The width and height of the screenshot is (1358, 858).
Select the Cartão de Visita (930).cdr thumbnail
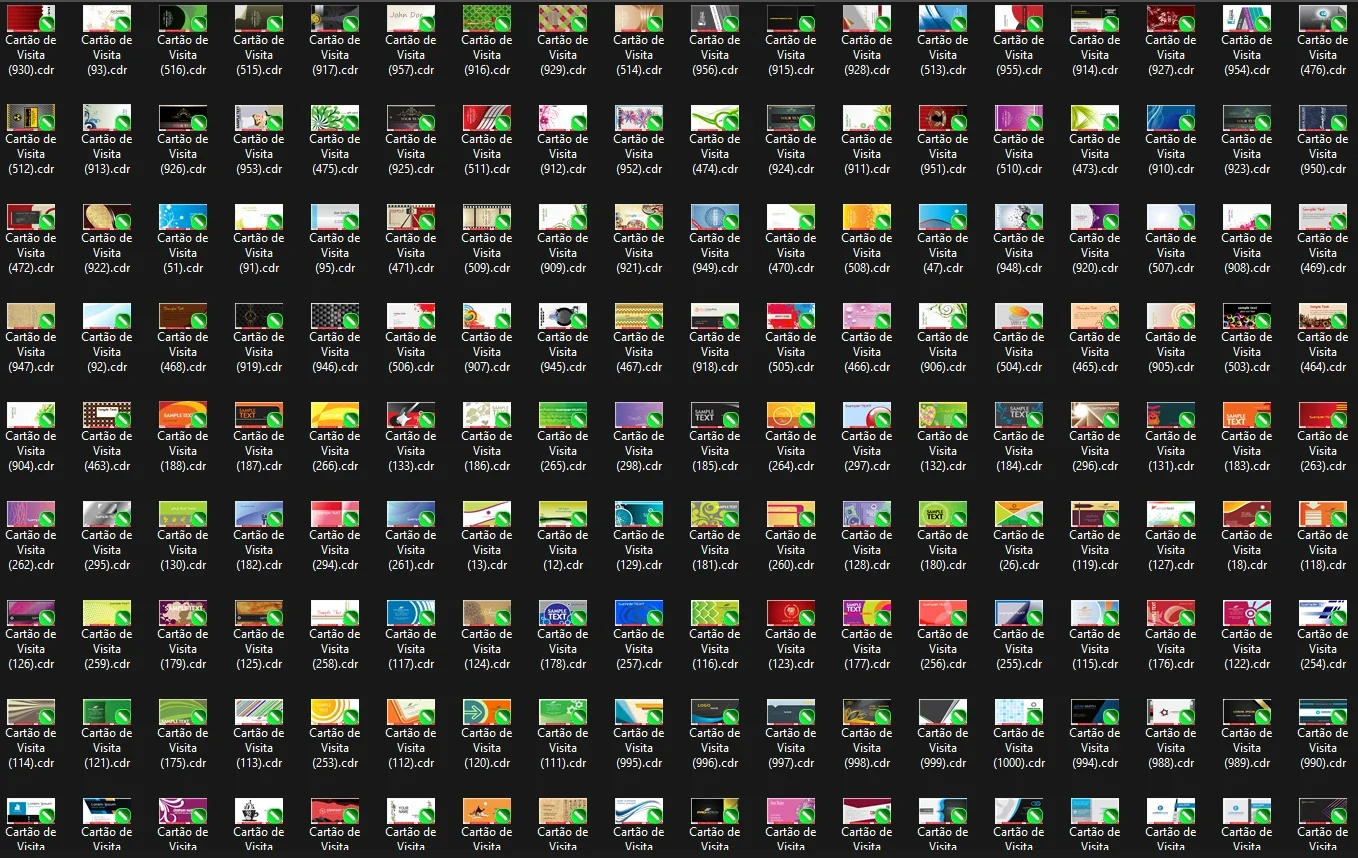point(31,18)
